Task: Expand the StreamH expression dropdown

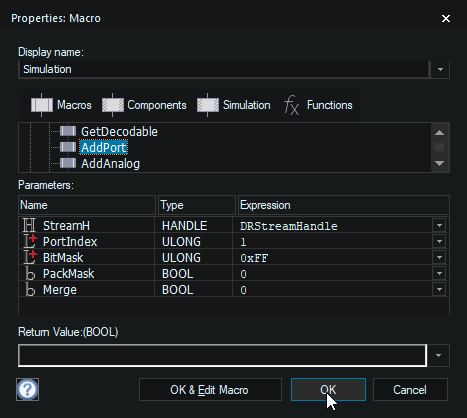Action: coord(439,226)
